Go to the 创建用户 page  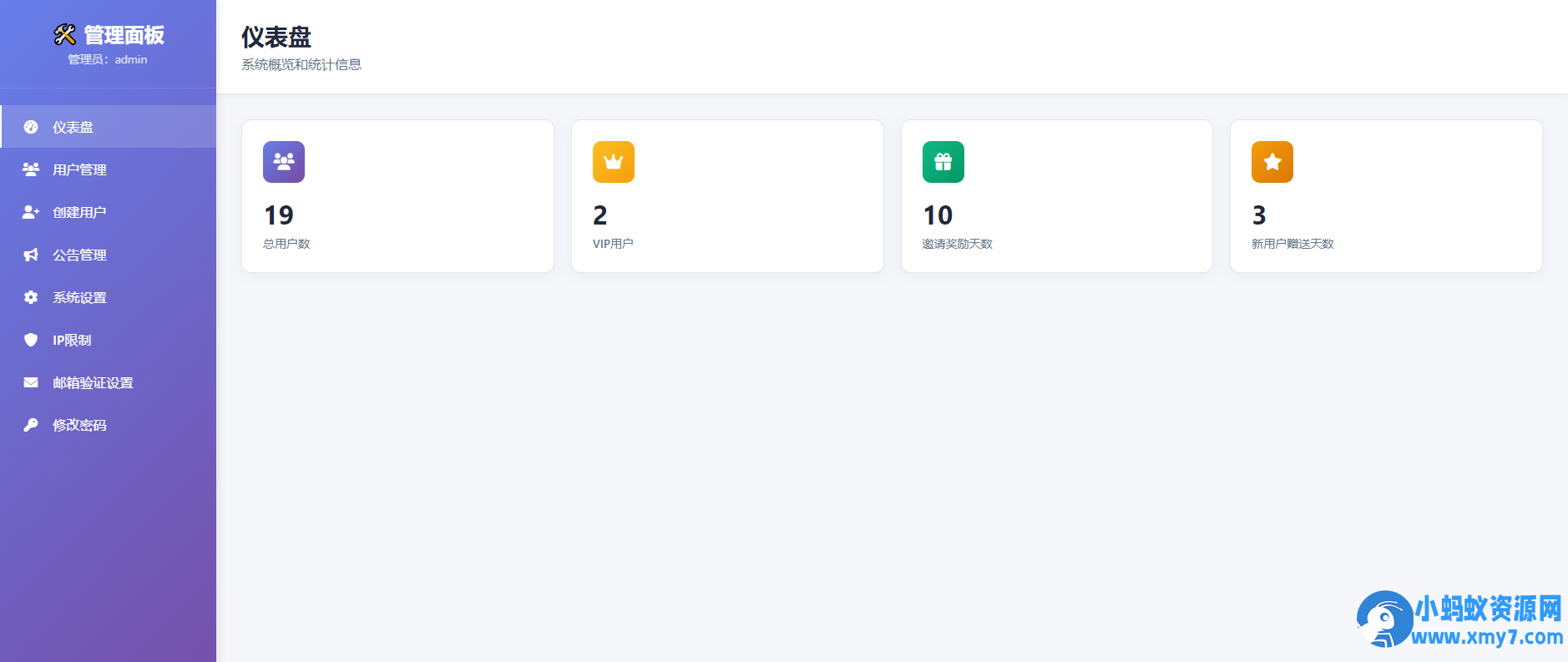109,212
